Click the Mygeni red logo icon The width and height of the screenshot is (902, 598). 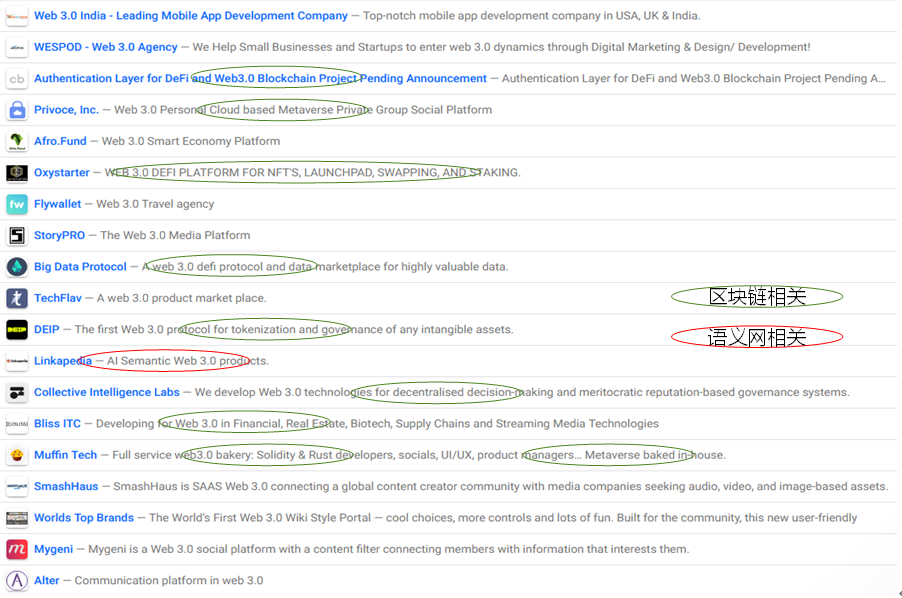(17, 549)
